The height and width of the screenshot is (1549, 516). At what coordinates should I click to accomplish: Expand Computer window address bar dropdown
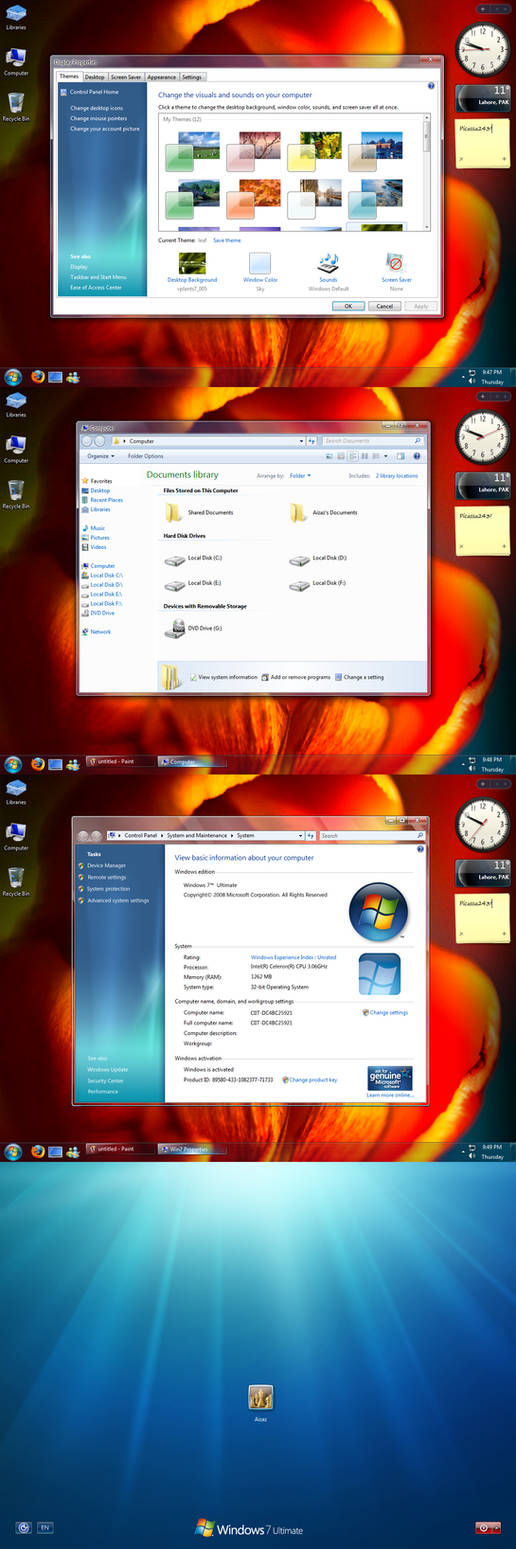click(301, 440)
